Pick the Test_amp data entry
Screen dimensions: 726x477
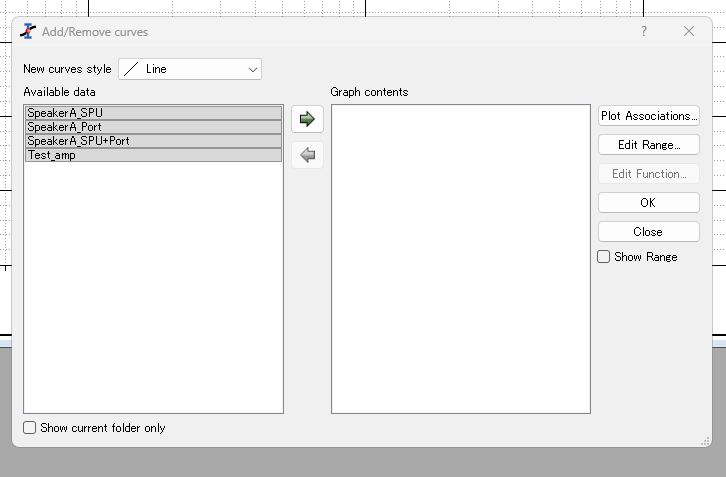pyautogui.click(x=153, y=155)
